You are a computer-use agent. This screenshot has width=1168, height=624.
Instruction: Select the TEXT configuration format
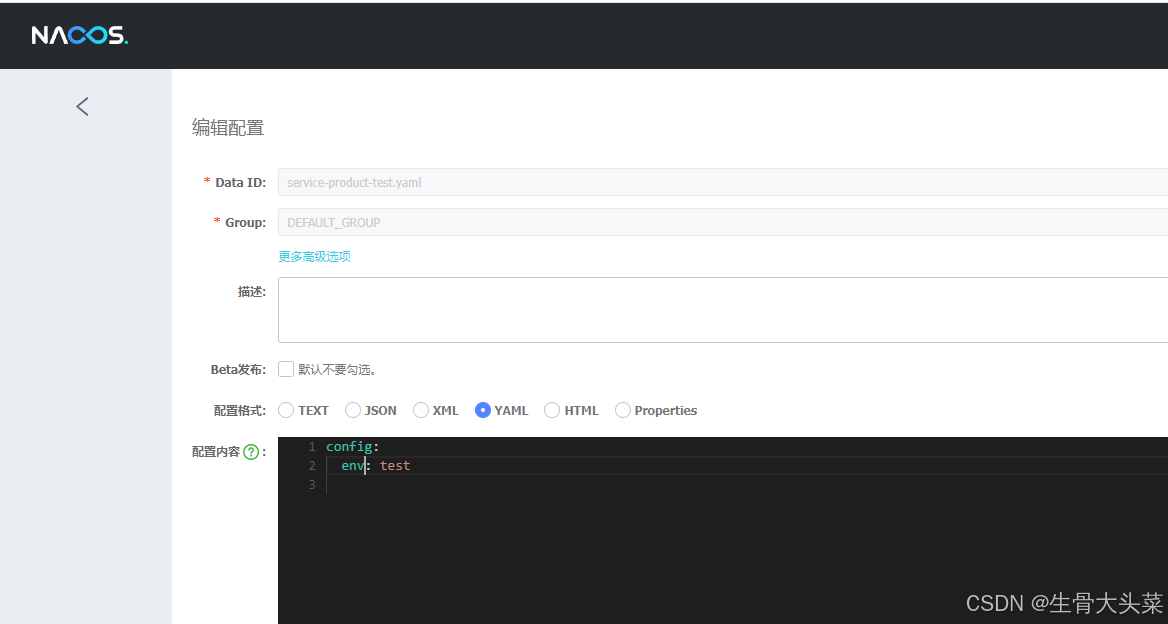[286, 410]
